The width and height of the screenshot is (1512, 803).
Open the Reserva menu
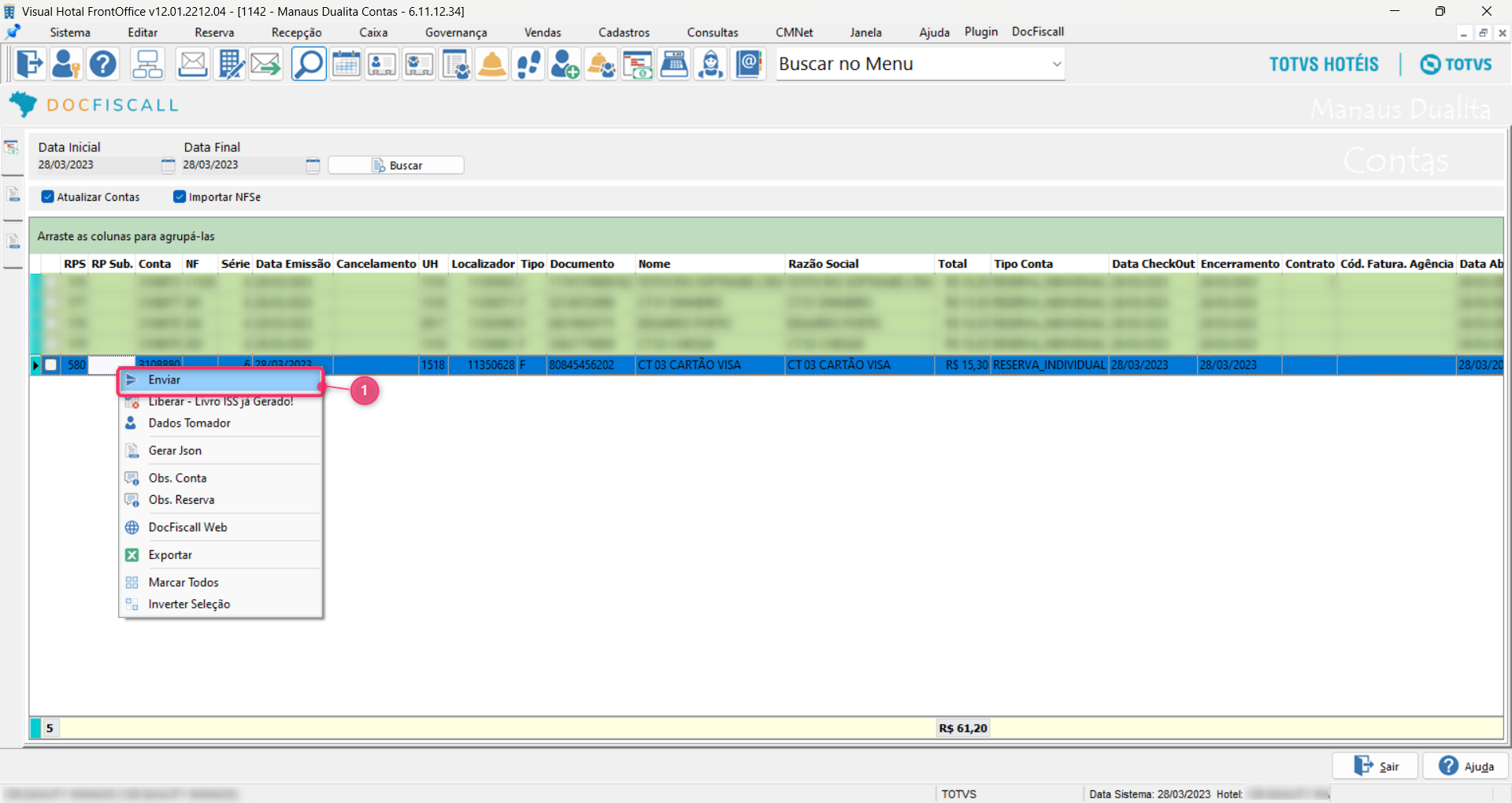tap(214, 32)
